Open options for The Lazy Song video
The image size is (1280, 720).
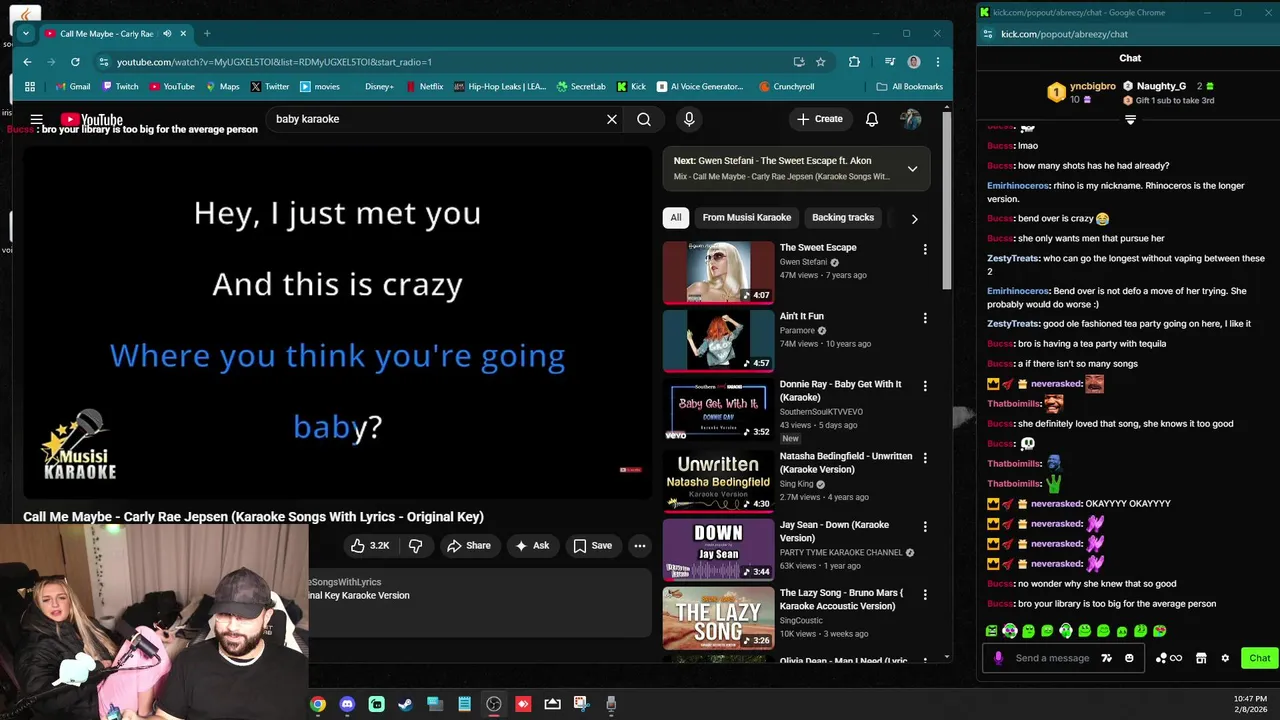[925, 595]
